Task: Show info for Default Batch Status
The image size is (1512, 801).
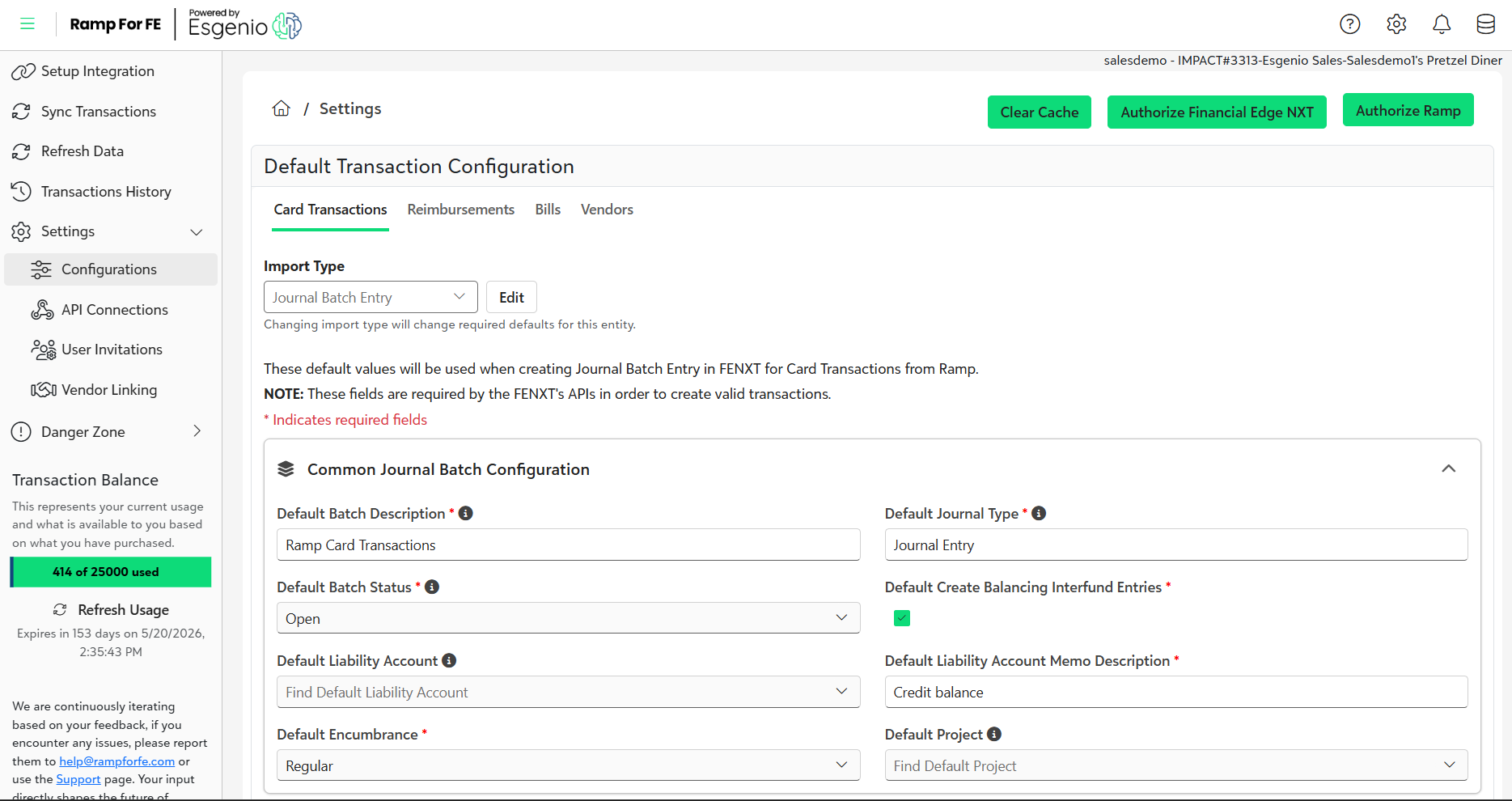Action: pyautogui.click(x=432, y=587)
